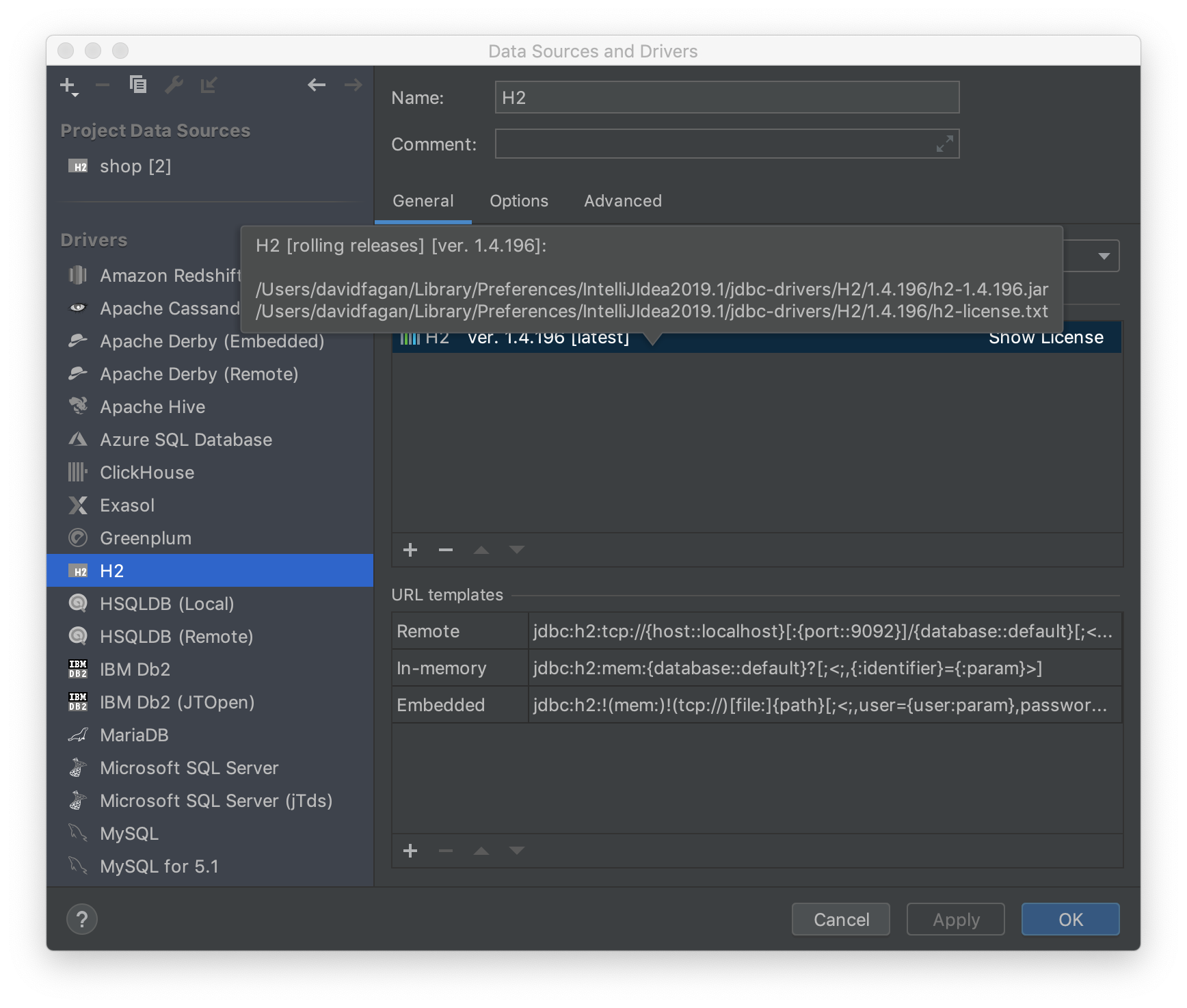Image resolution: width=1187 pixels, height=1008 pixels.
Task: Select the IBM Db2 (JTOpen) driver
Action: pyautogui.click(x=210, y=702)
